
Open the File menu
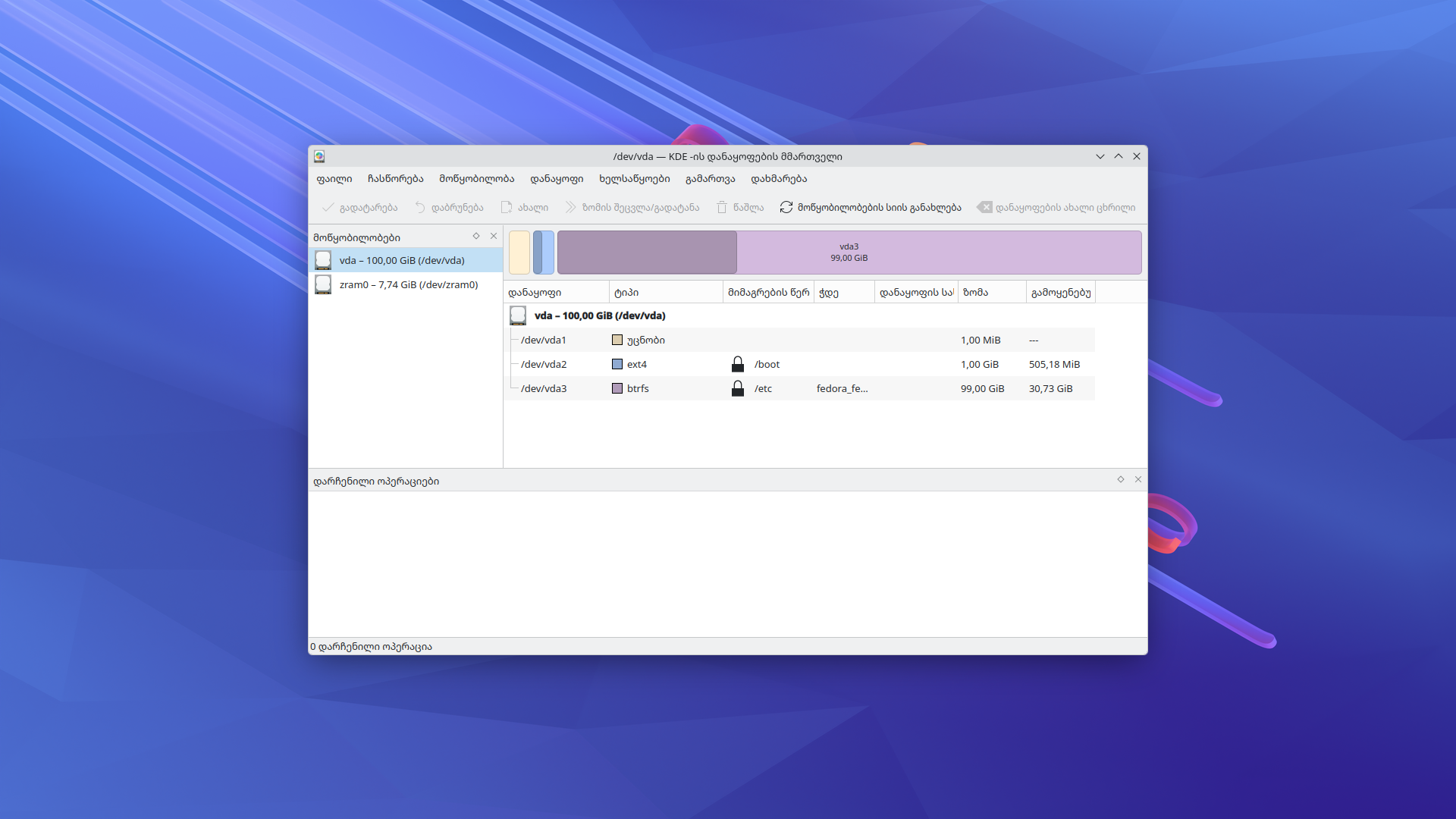(x=334, y=179)
